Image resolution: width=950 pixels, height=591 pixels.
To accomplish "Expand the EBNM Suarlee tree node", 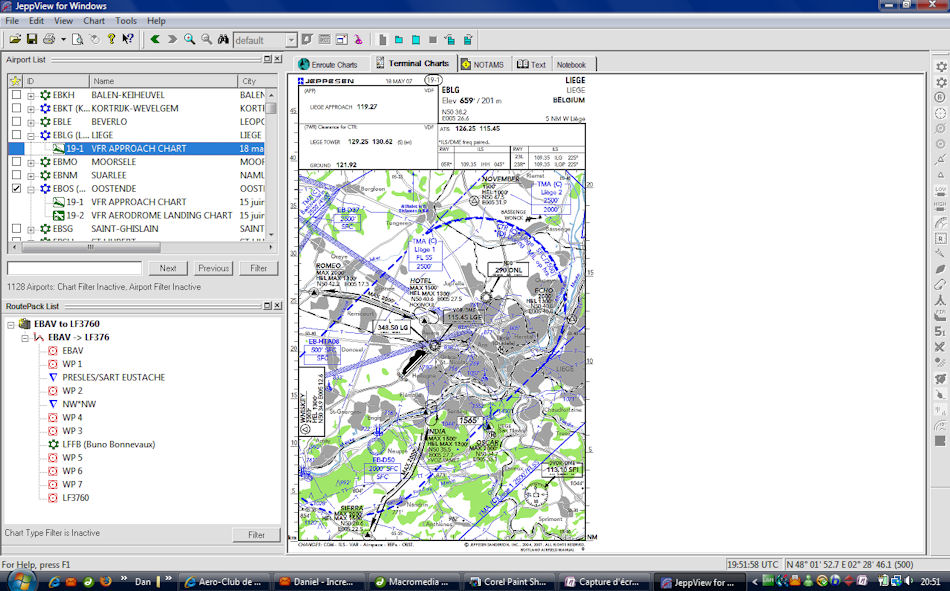I will pyautogui.click(x=31, y=176).
